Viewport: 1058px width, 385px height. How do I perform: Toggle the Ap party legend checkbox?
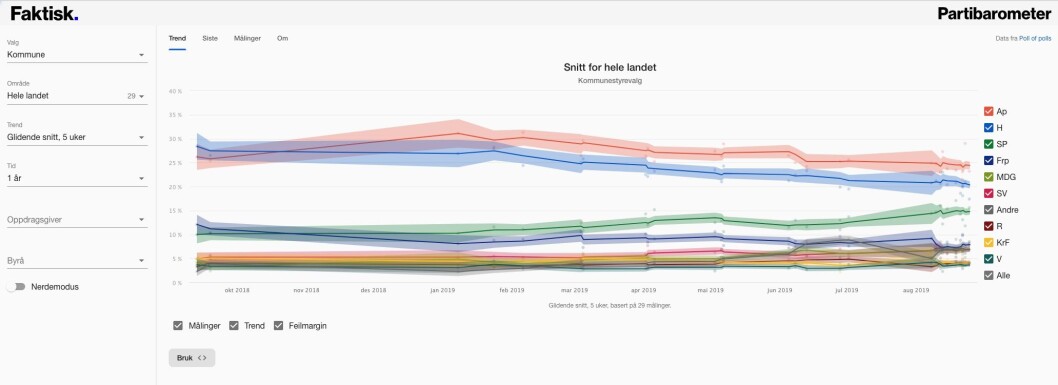pyautogui.click(x=989, y=111)
